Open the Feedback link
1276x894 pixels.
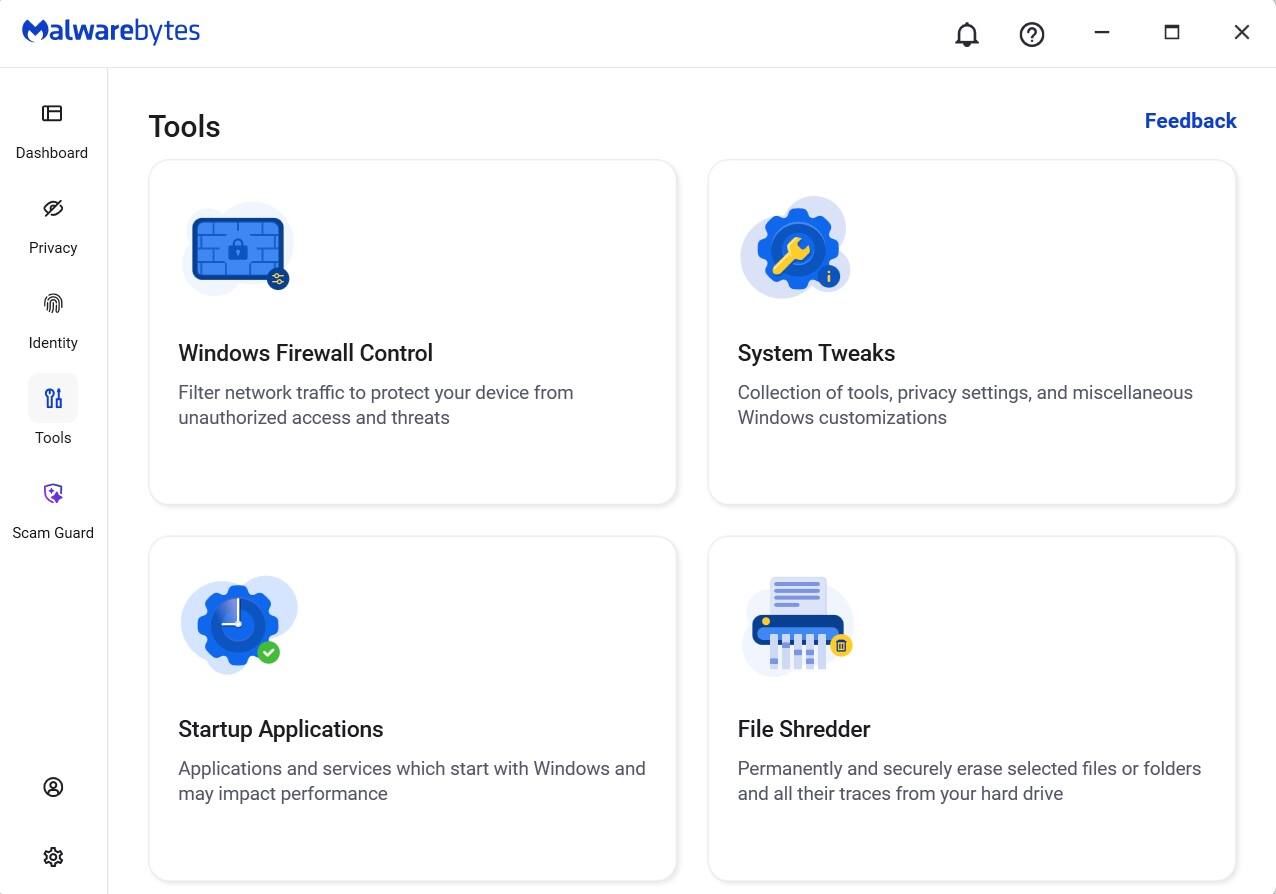[x=1190, y=121]
